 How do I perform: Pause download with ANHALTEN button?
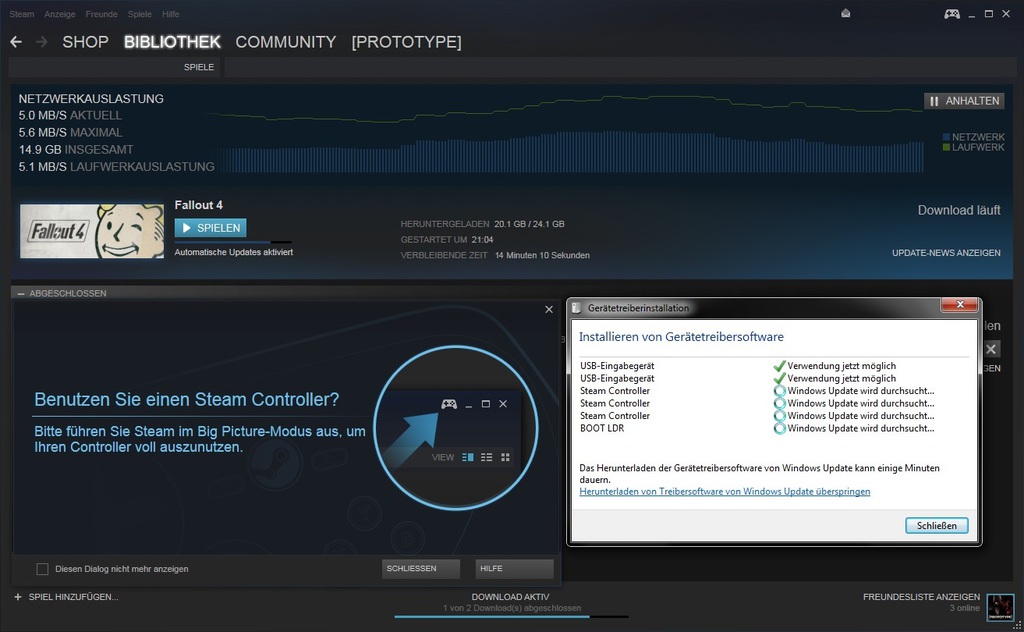pyautogui.click(x=964, y=101)
